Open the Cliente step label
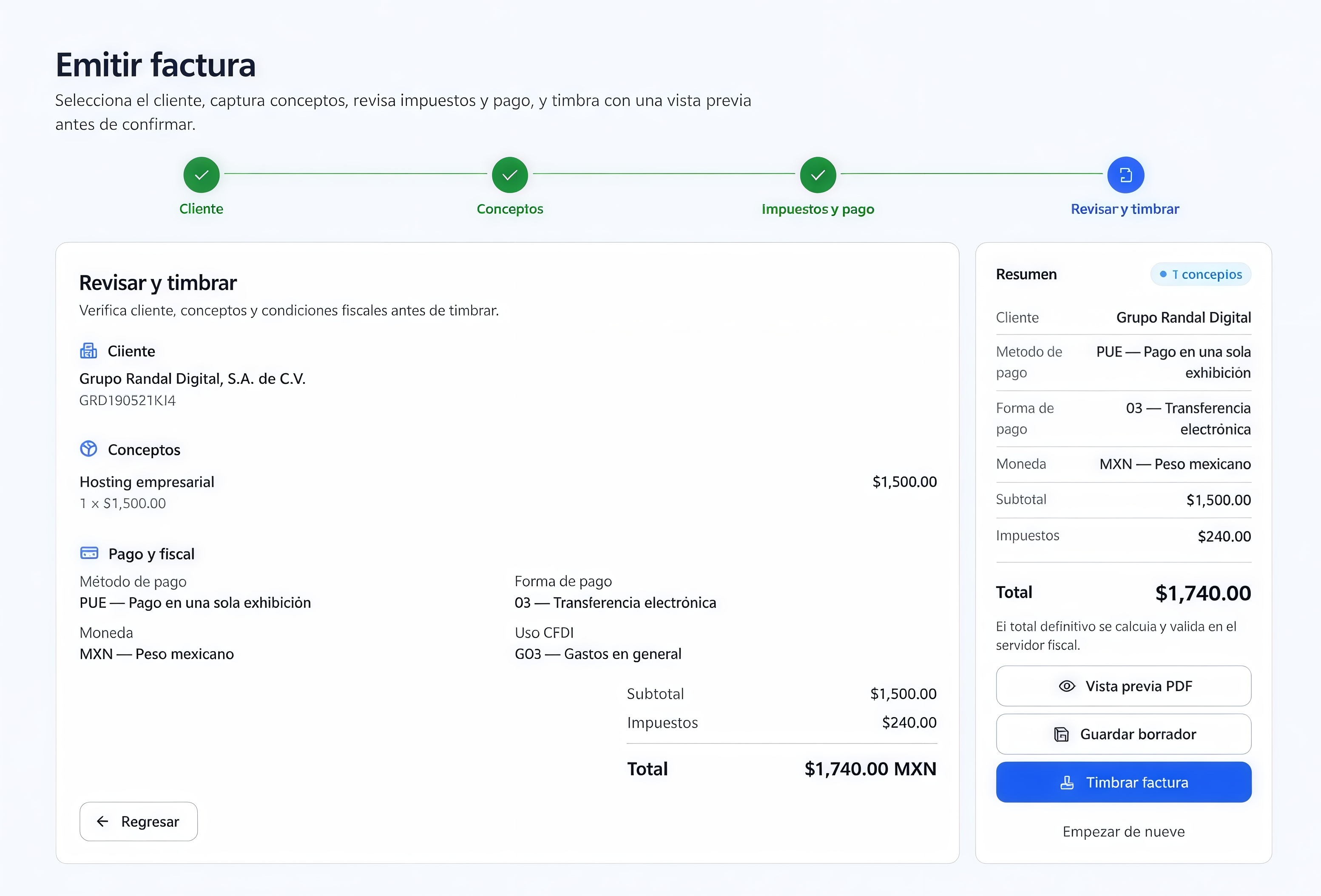 pyautogui.click(x=201, y=209)
